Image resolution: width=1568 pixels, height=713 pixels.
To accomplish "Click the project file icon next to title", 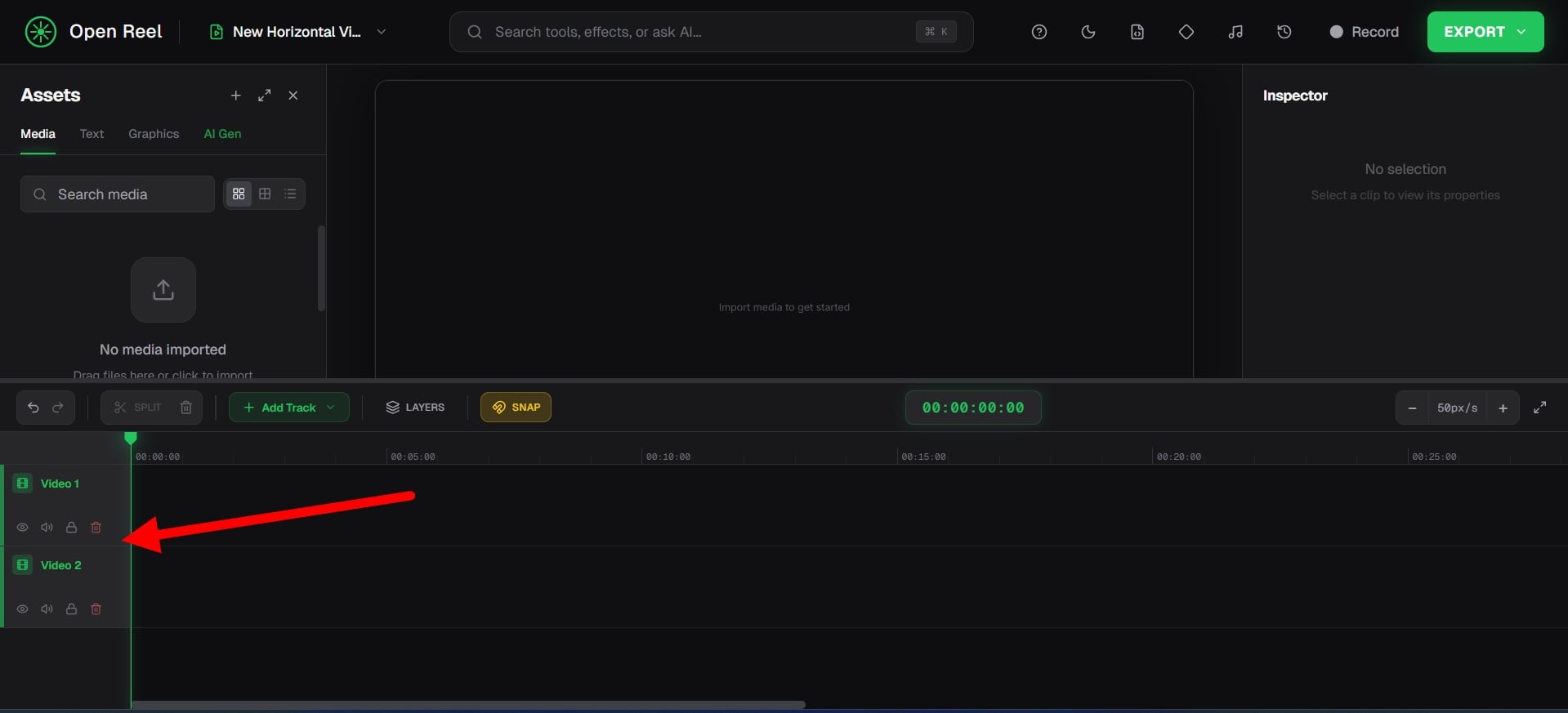I will click(x=217, y=32).
